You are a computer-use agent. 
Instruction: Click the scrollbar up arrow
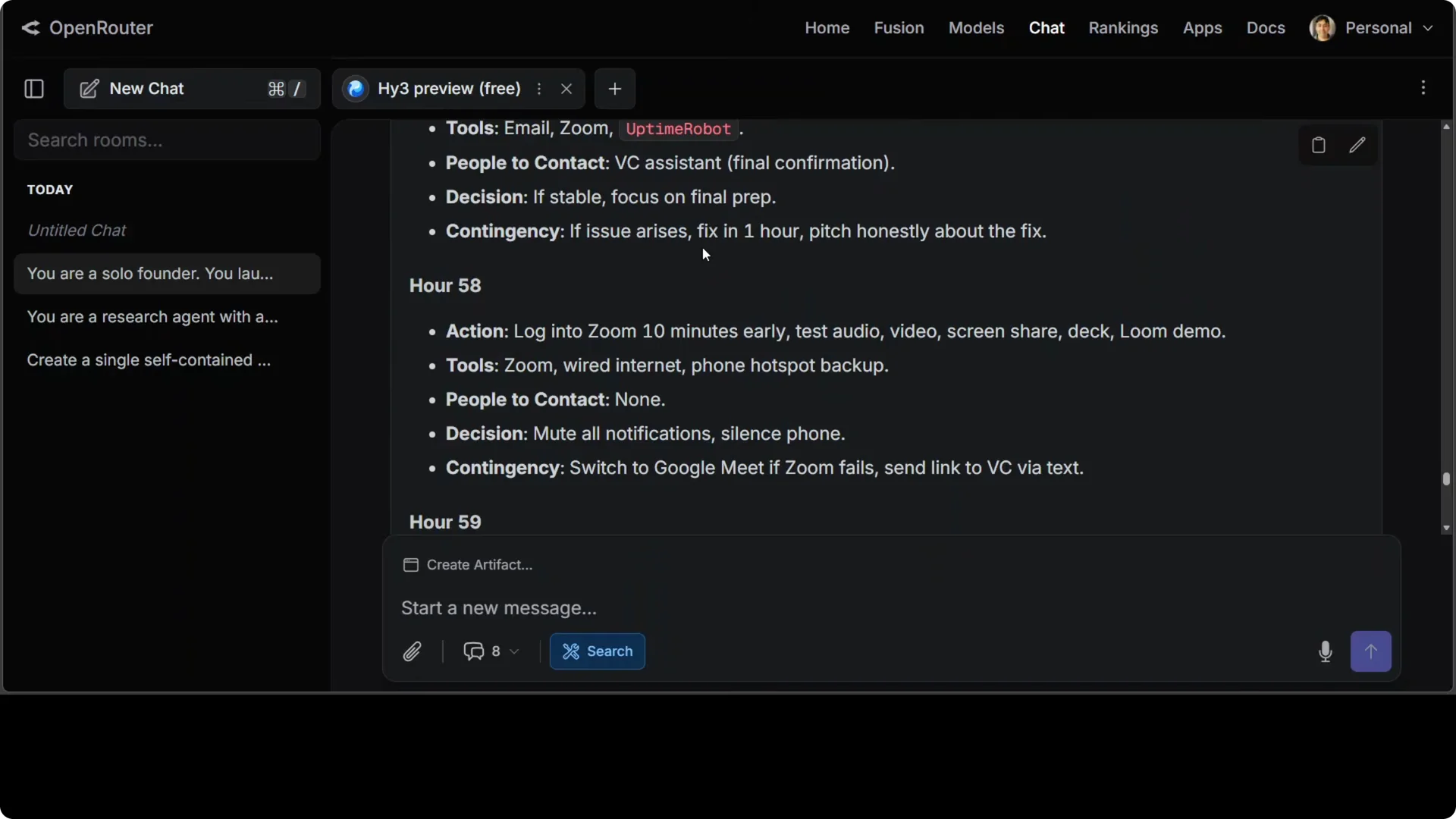[1446, 127]
